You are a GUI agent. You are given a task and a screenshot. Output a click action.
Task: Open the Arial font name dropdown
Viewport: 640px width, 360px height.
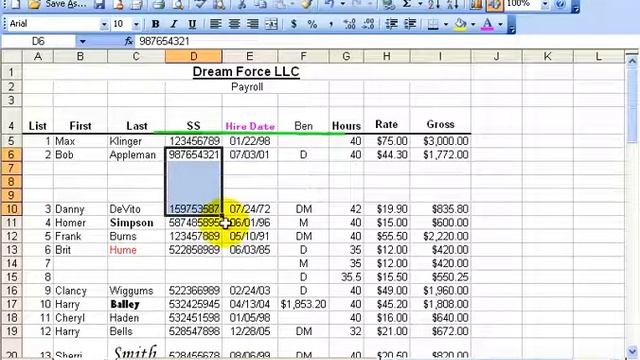click(x=104, y=24)
